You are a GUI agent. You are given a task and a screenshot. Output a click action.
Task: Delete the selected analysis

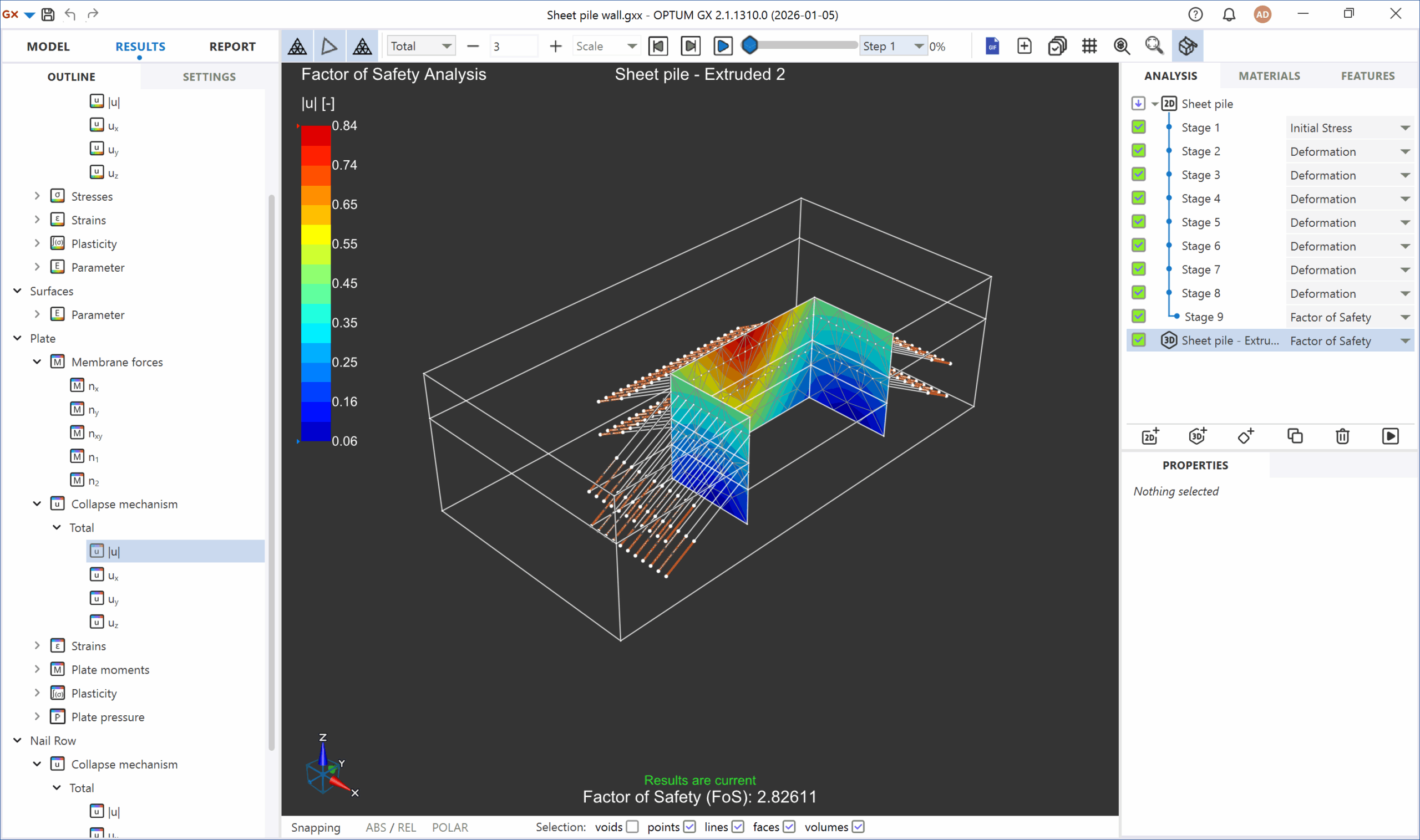(1342, 436)
